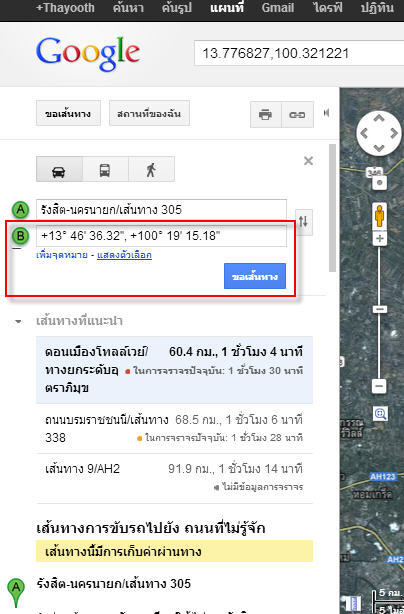Click the map zoom slider handle
This screenshot has width=404, height=614.
pos(379,309)
